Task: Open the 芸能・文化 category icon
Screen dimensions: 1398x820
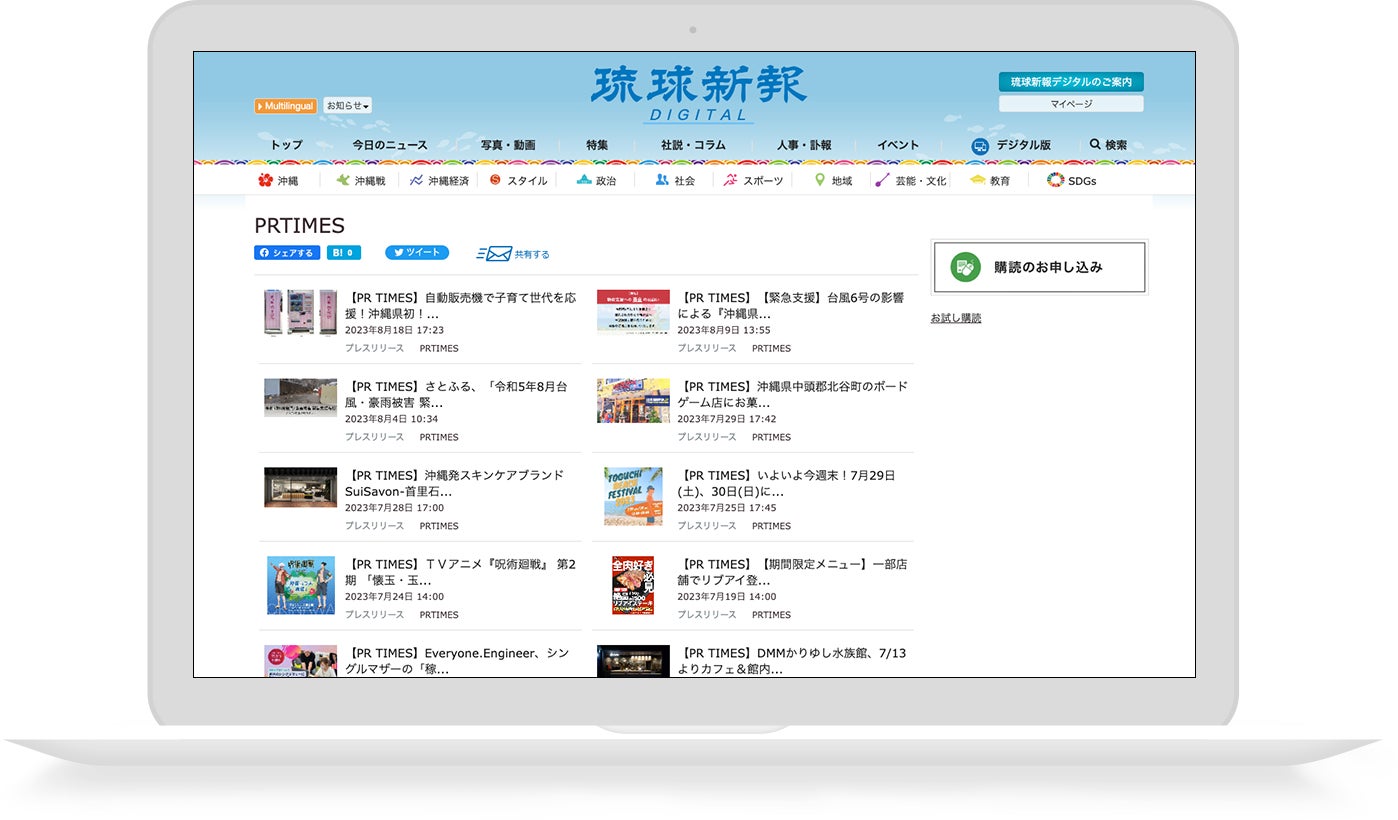Action: 882,181
